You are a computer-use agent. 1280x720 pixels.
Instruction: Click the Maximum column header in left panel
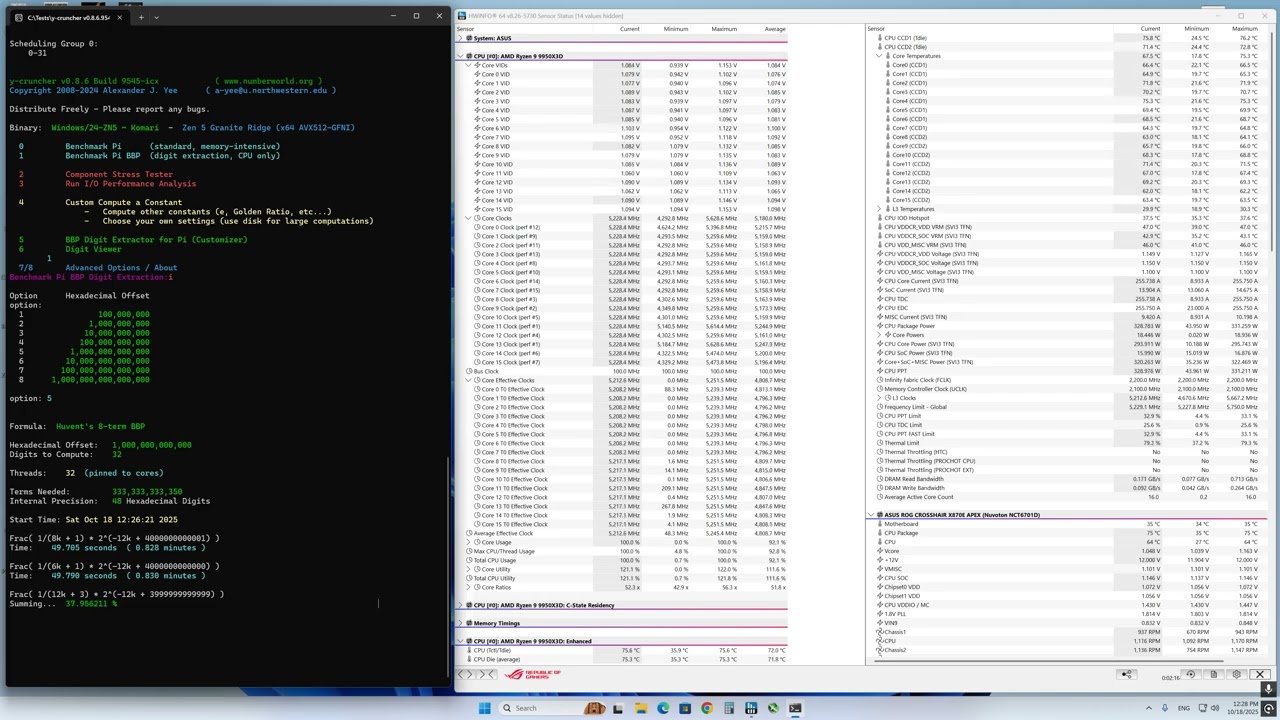point(724,29)
